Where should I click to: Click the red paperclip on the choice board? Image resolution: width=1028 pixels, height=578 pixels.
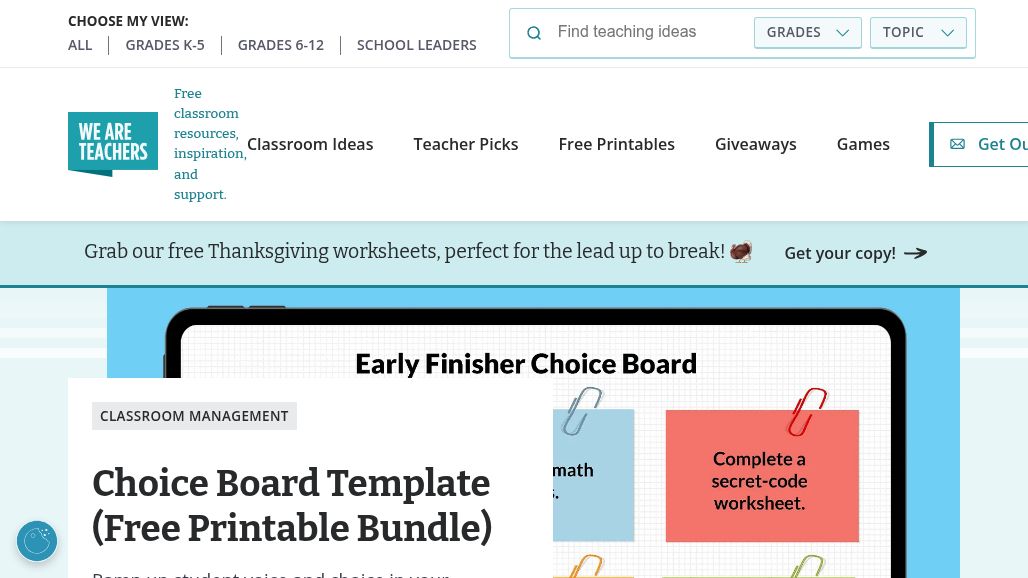[x=807, y=410]
